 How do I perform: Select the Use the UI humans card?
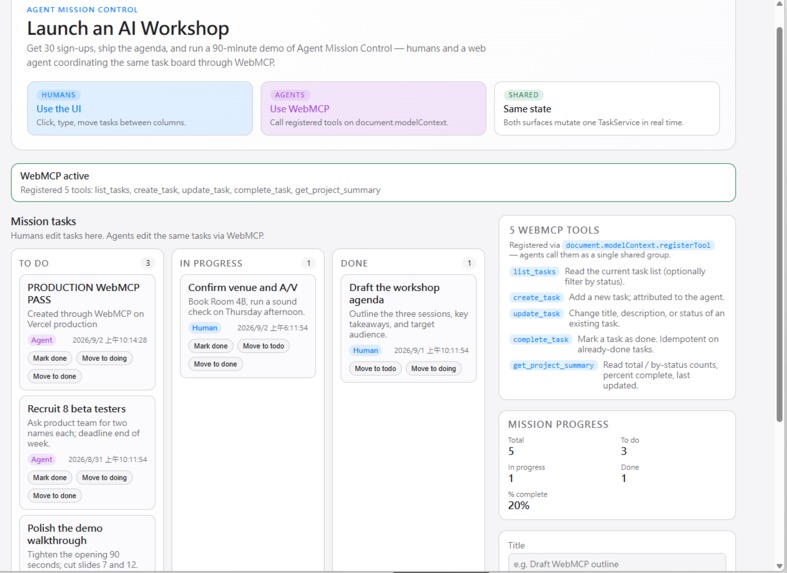[140, 108]
